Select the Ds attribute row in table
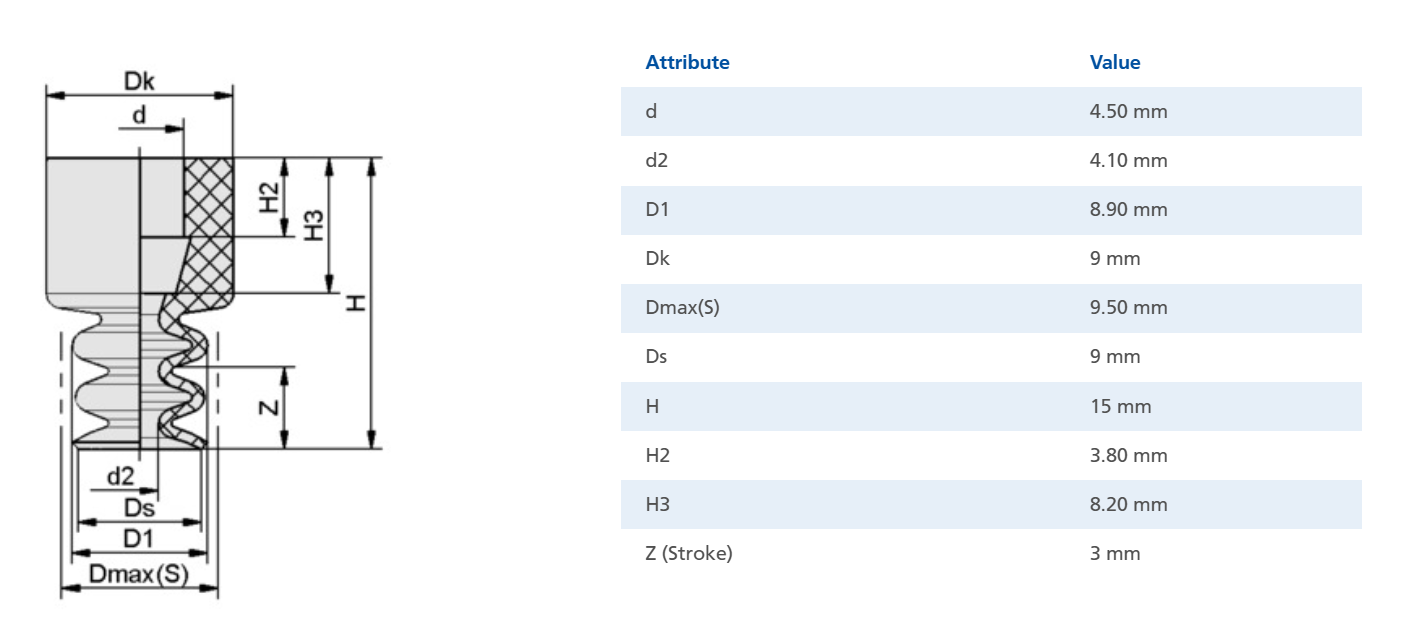1401x633 pixels. coord(991,356)
